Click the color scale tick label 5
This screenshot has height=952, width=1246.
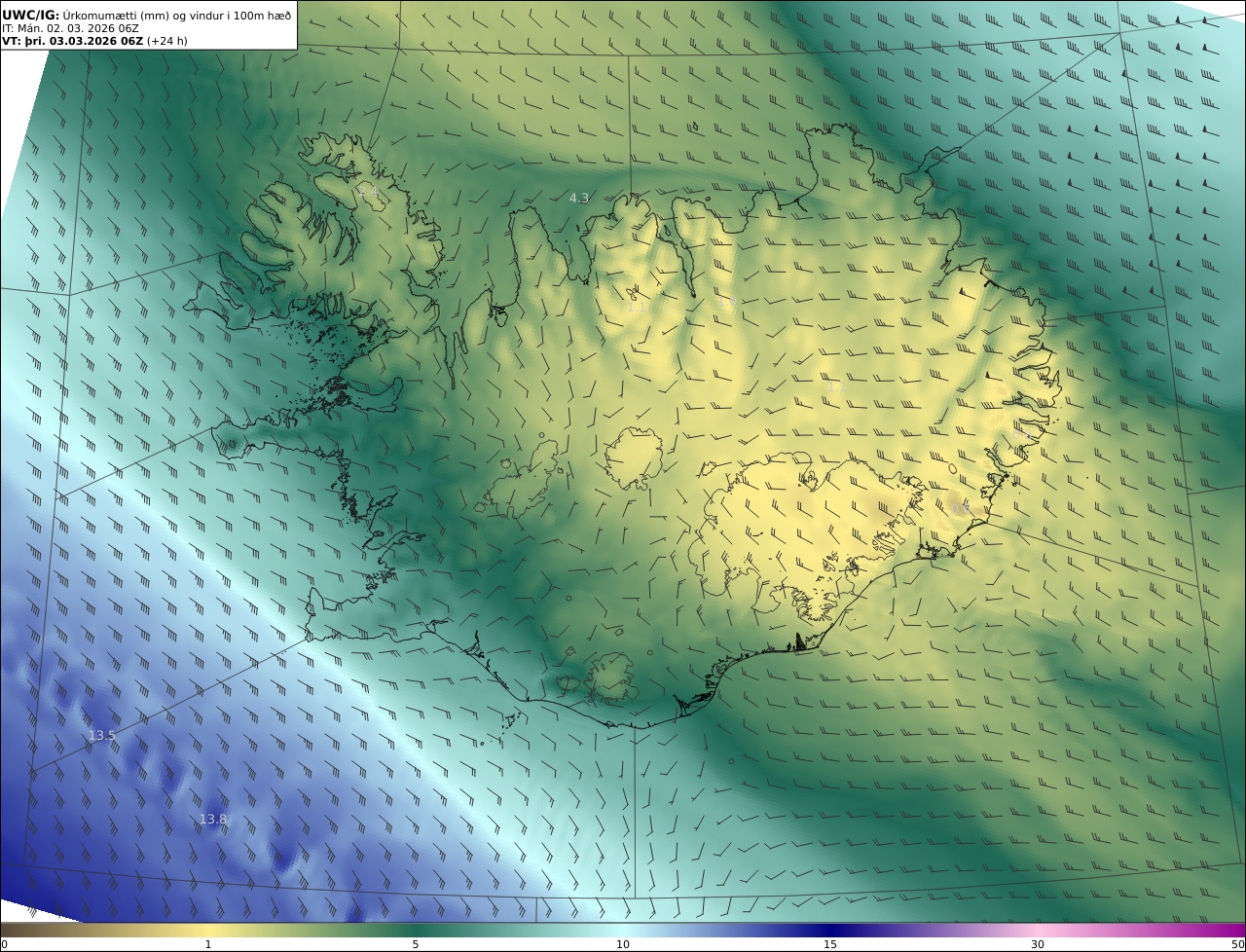[x=416, y=944]
